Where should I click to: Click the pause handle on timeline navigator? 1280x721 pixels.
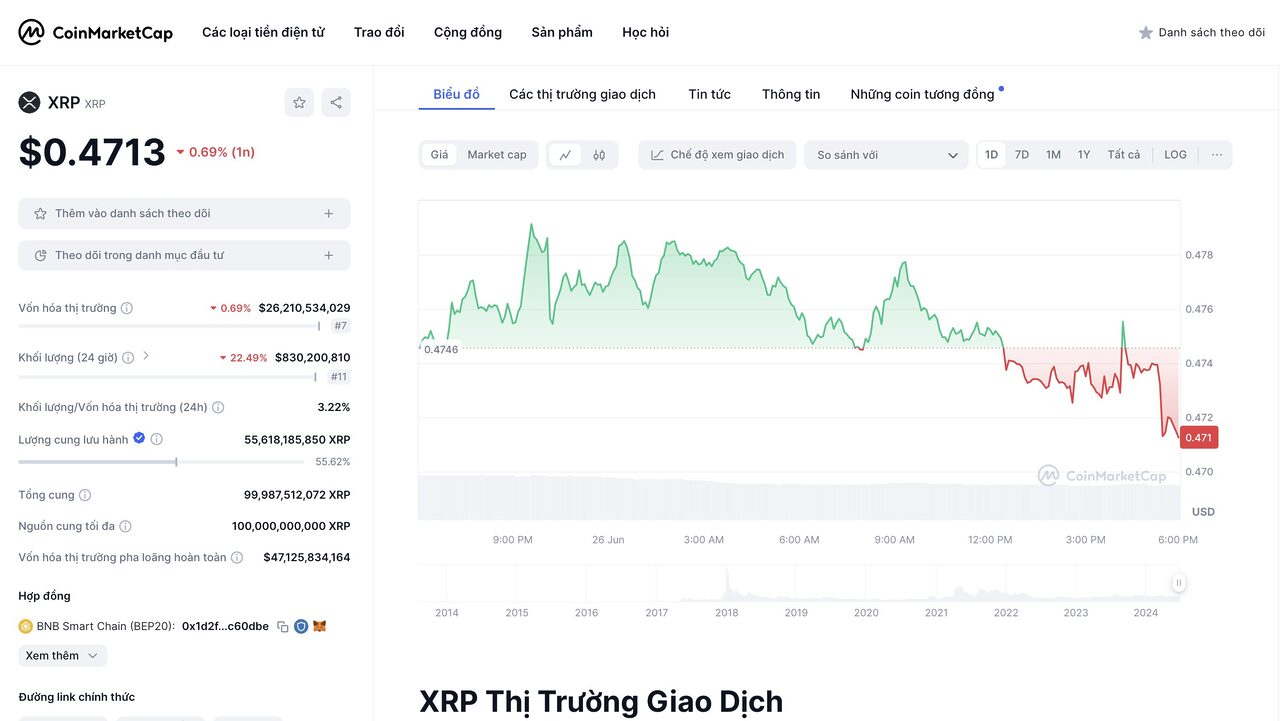point(1179,583)
